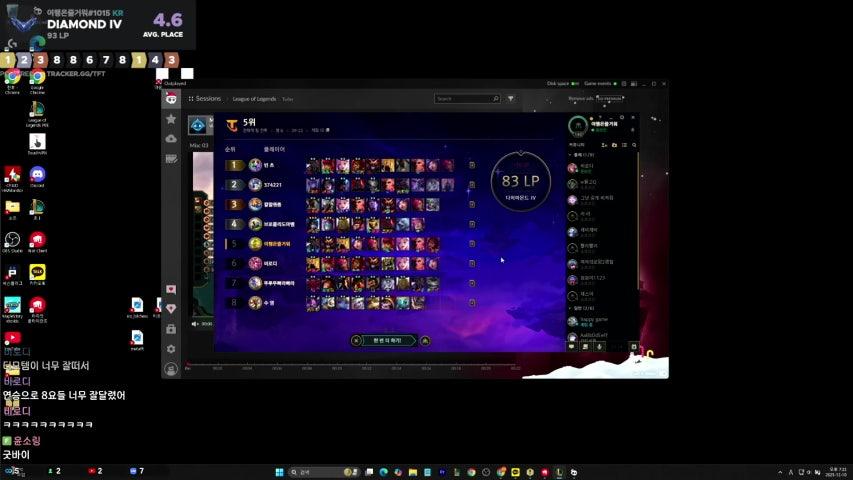Image resolution: width=853 pixels, height=480 pixels.
Task: Click the X button left of Play Again
Action: 356,341
